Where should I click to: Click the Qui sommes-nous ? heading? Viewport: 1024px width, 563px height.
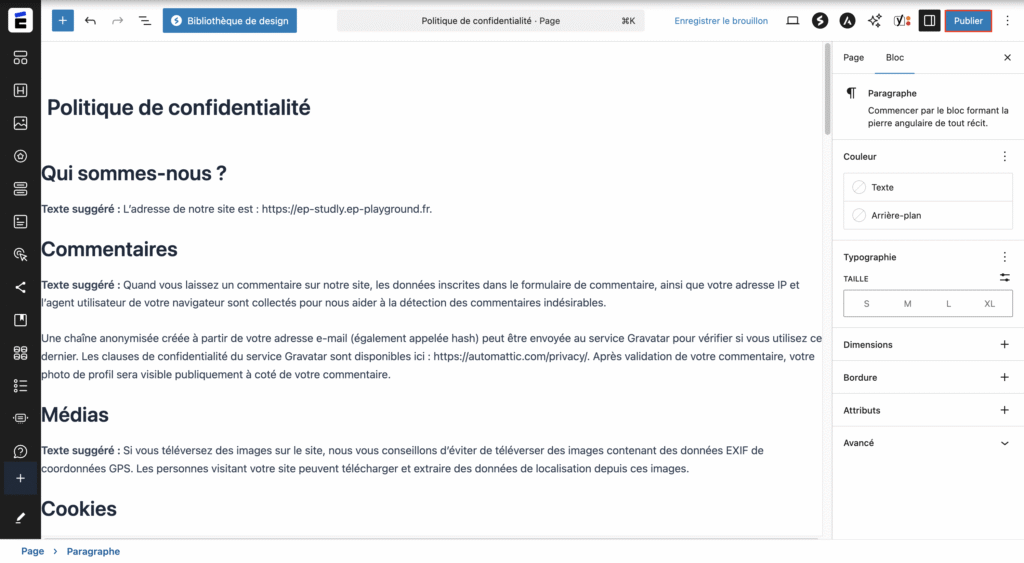click(x=134, y=173)
